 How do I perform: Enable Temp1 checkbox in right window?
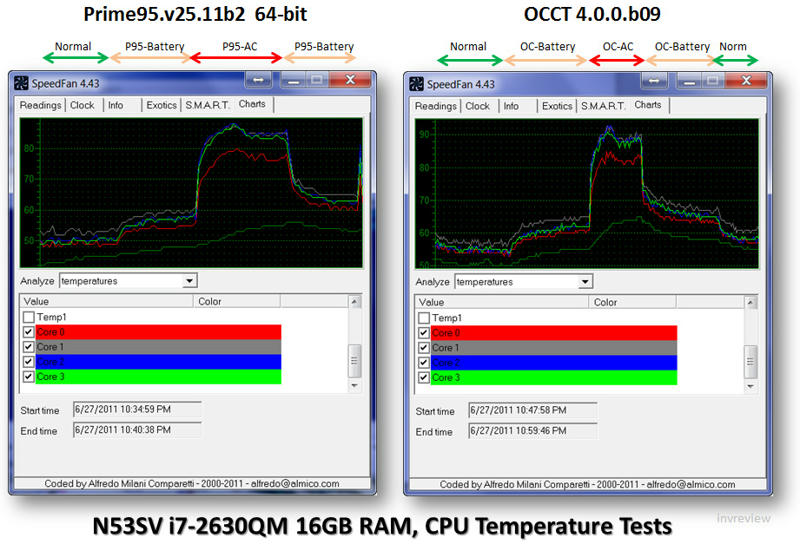pos(424,318)
